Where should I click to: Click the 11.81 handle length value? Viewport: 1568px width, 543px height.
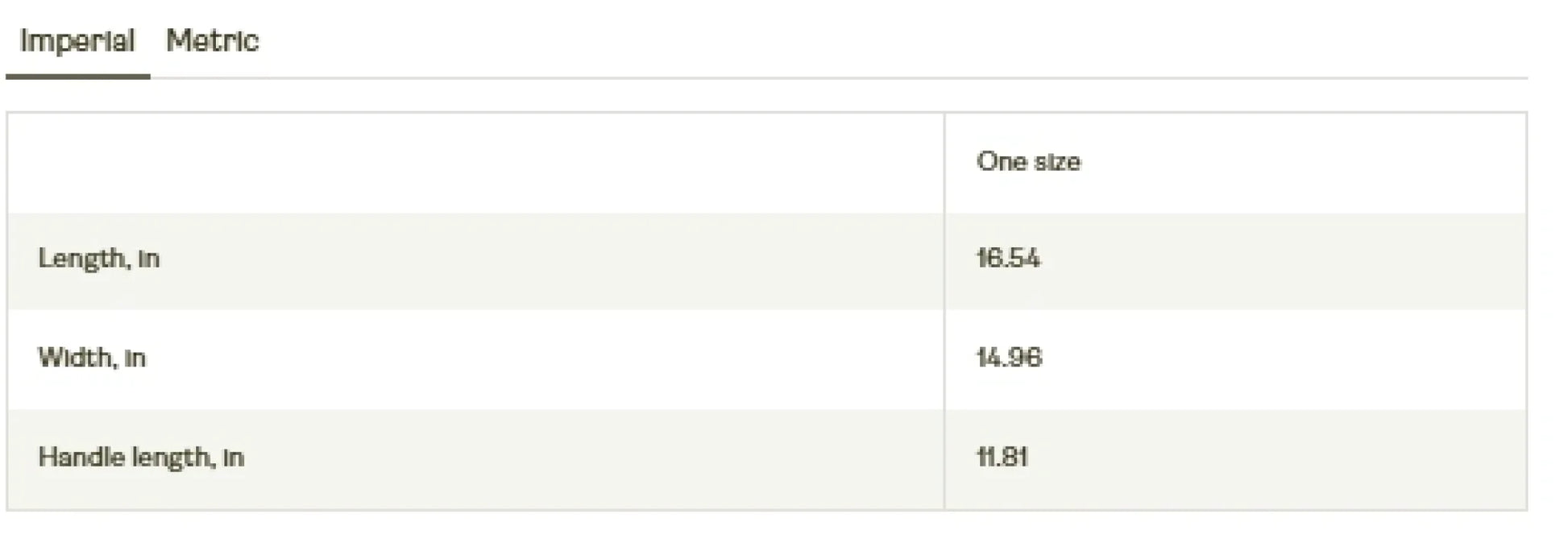(1002, 458)
